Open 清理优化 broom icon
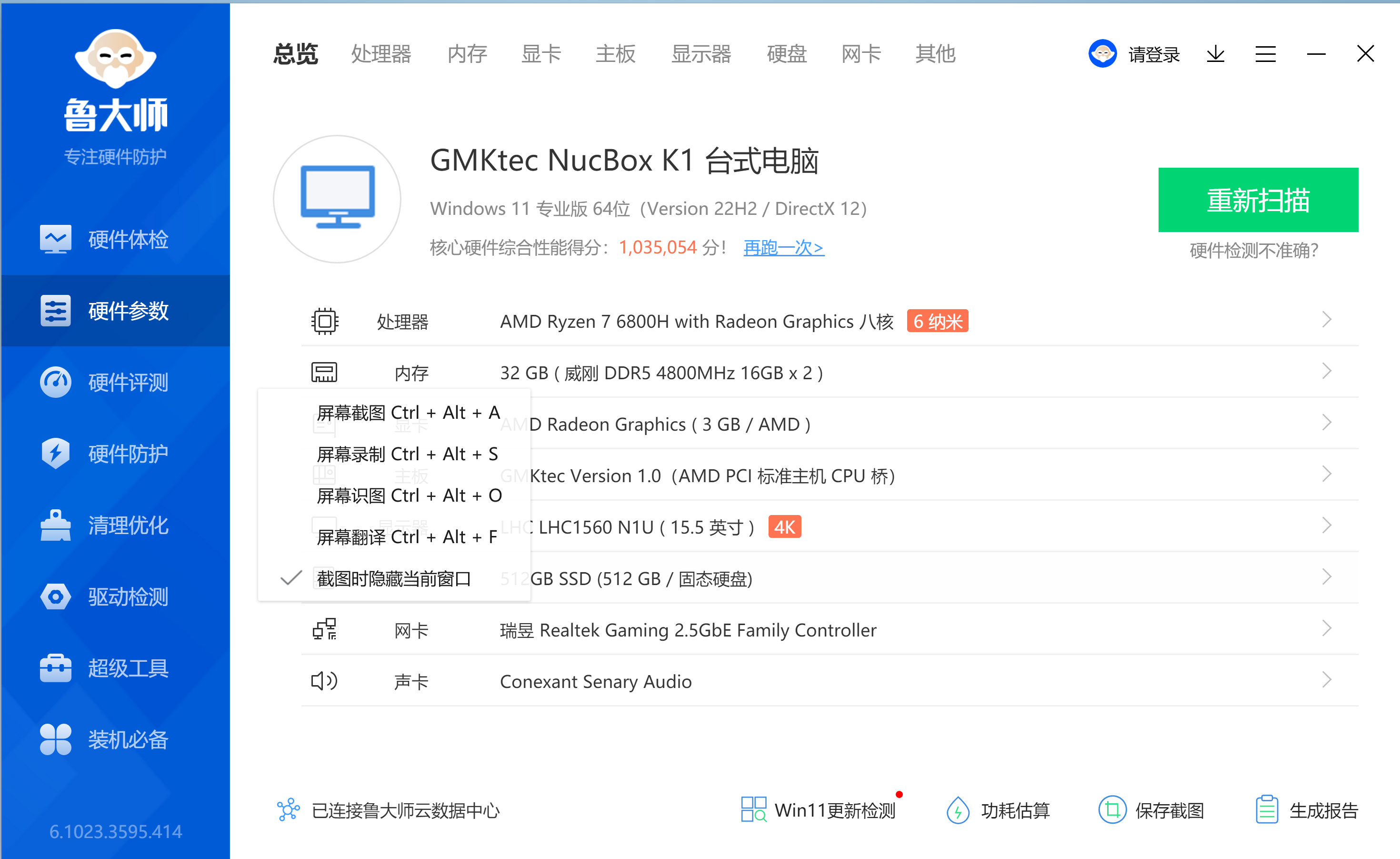The width and height of the screenshot is (1400, 859). 56,525
